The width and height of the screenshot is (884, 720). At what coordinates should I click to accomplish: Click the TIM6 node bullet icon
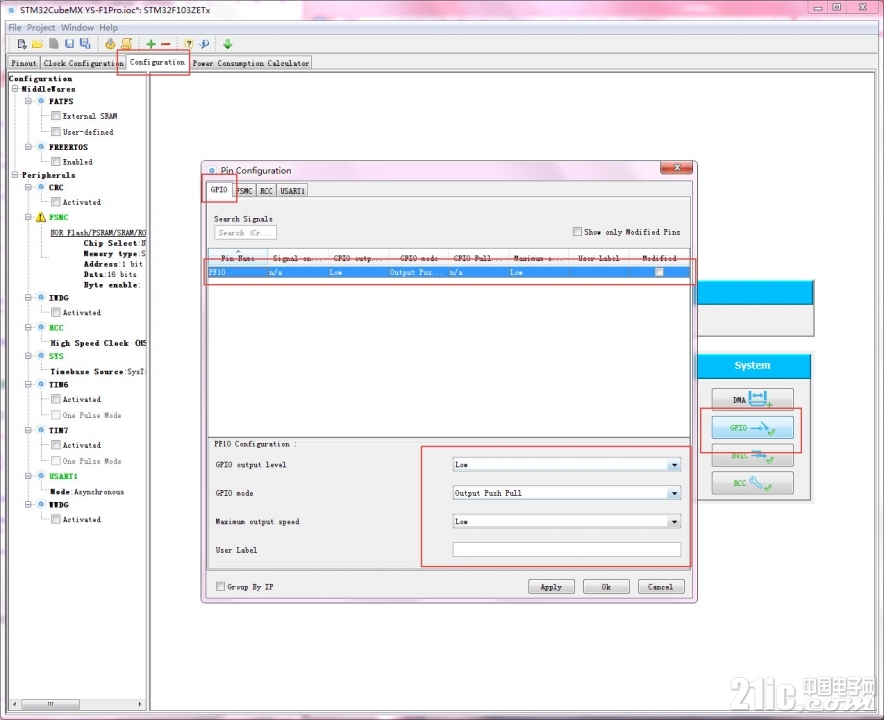point(41,384)
